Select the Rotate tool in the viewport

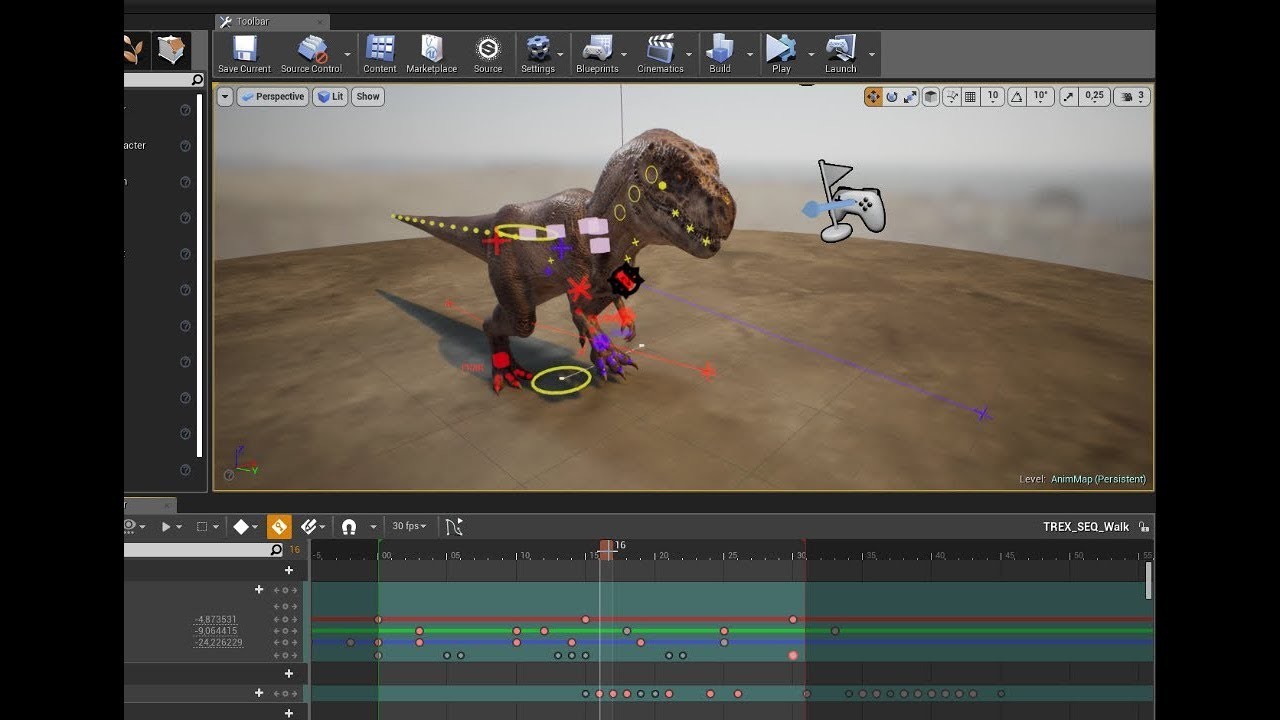click(892, 96)
